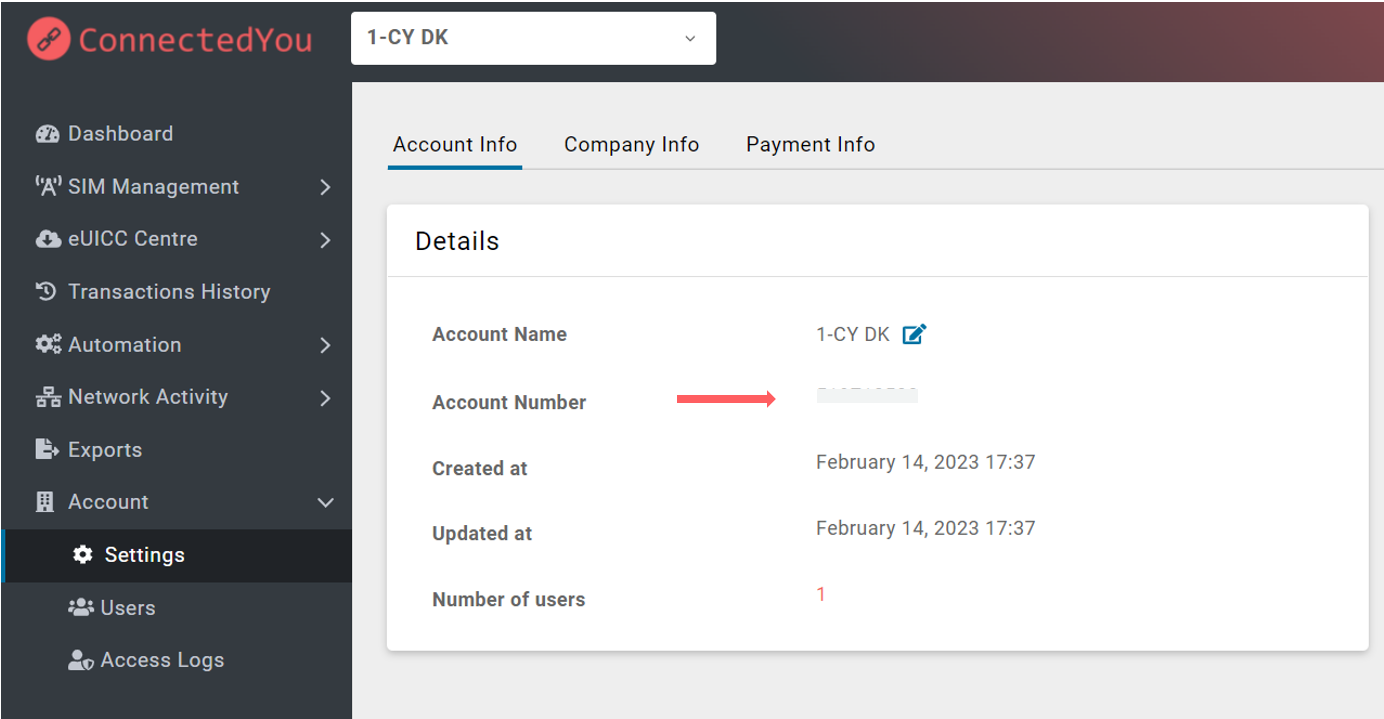Open Access Logs in the sidebar
1384x719 pixels.
[162, 660]
